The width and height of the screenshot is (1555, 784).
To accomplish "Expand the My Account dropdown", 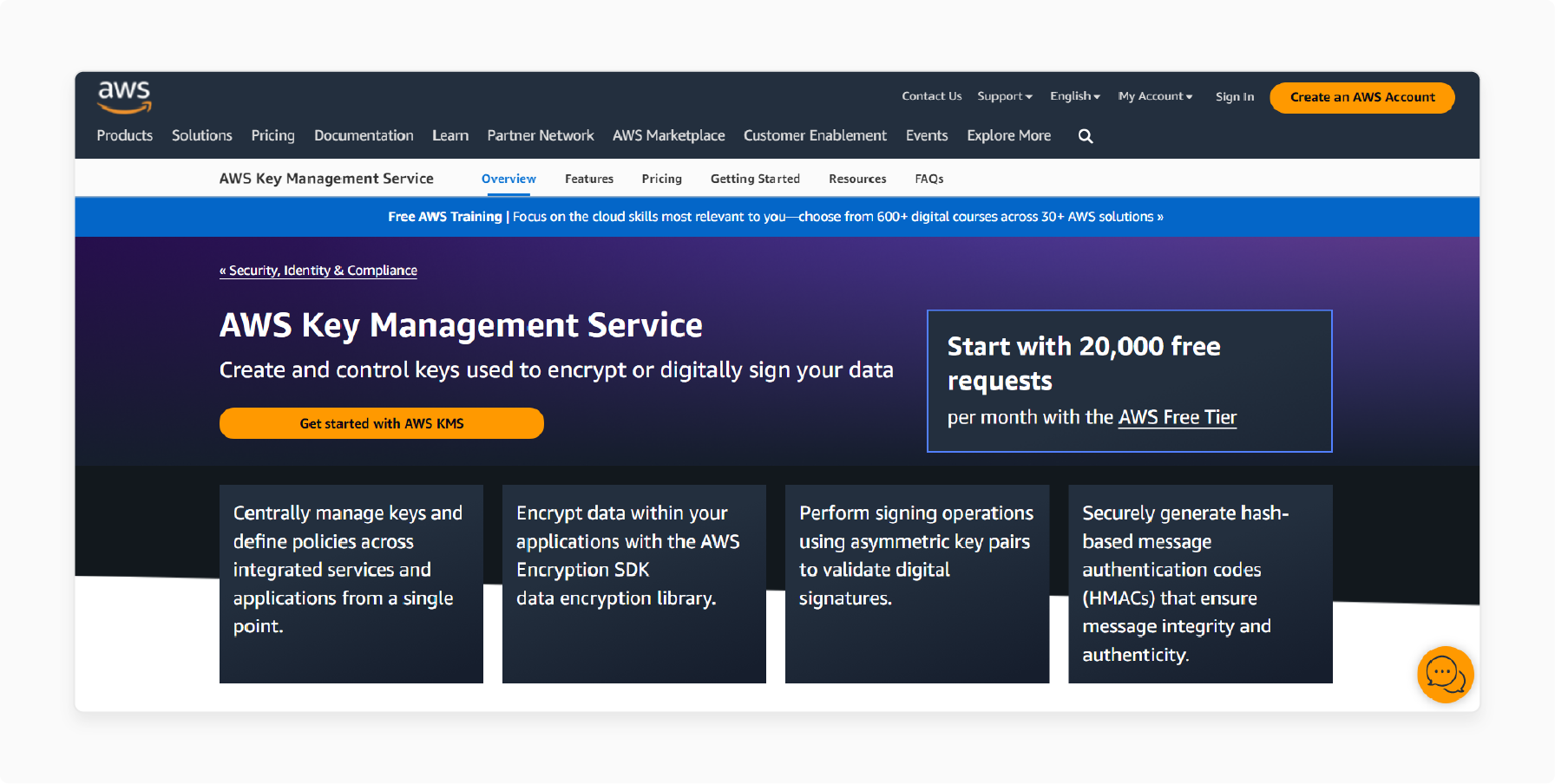I will pyautogui.click(x=1155, y=96).
